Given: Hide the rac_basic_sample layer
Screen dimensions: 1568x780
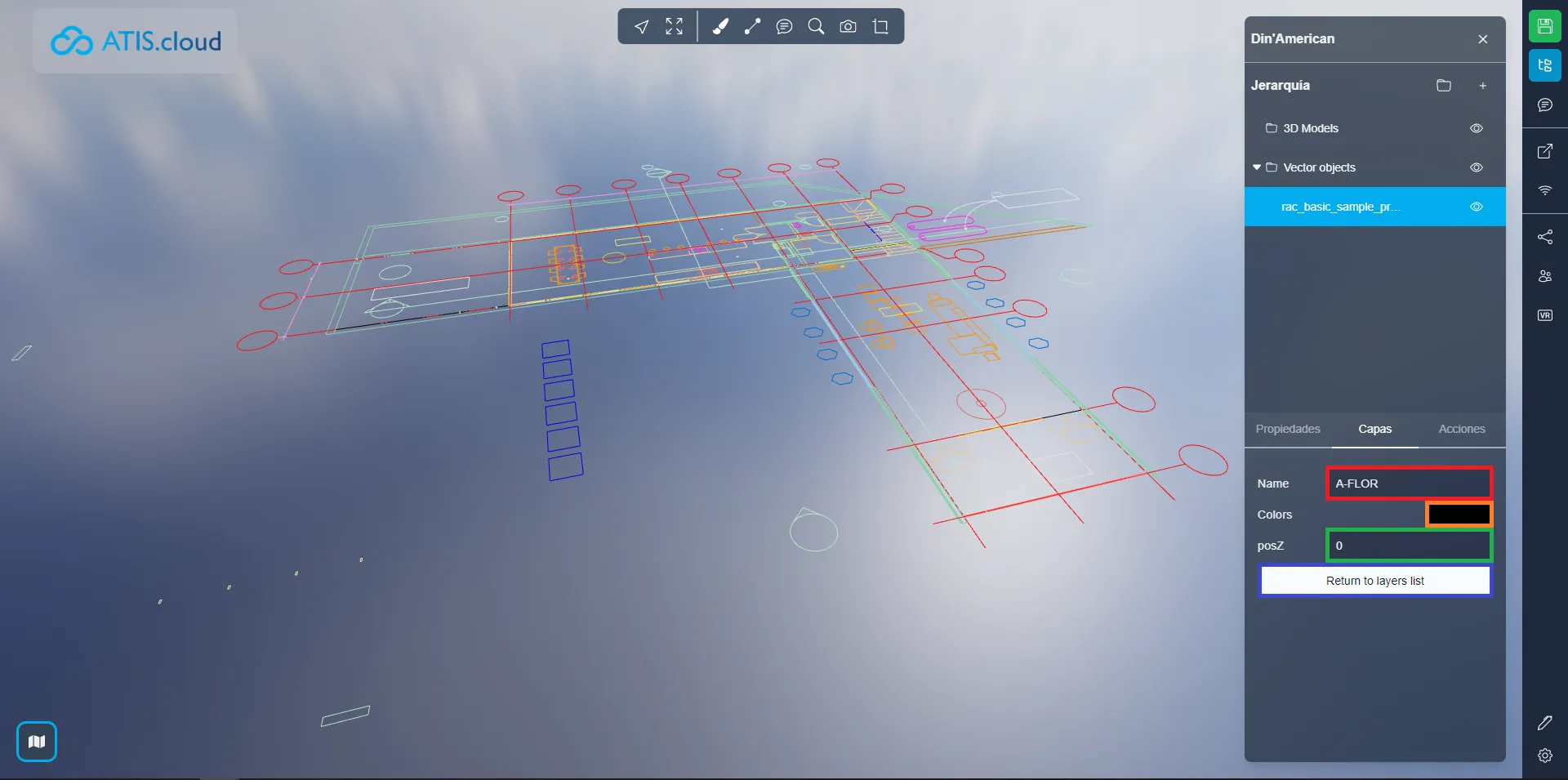Looking at the screenshot, I should coord(1476,207).
